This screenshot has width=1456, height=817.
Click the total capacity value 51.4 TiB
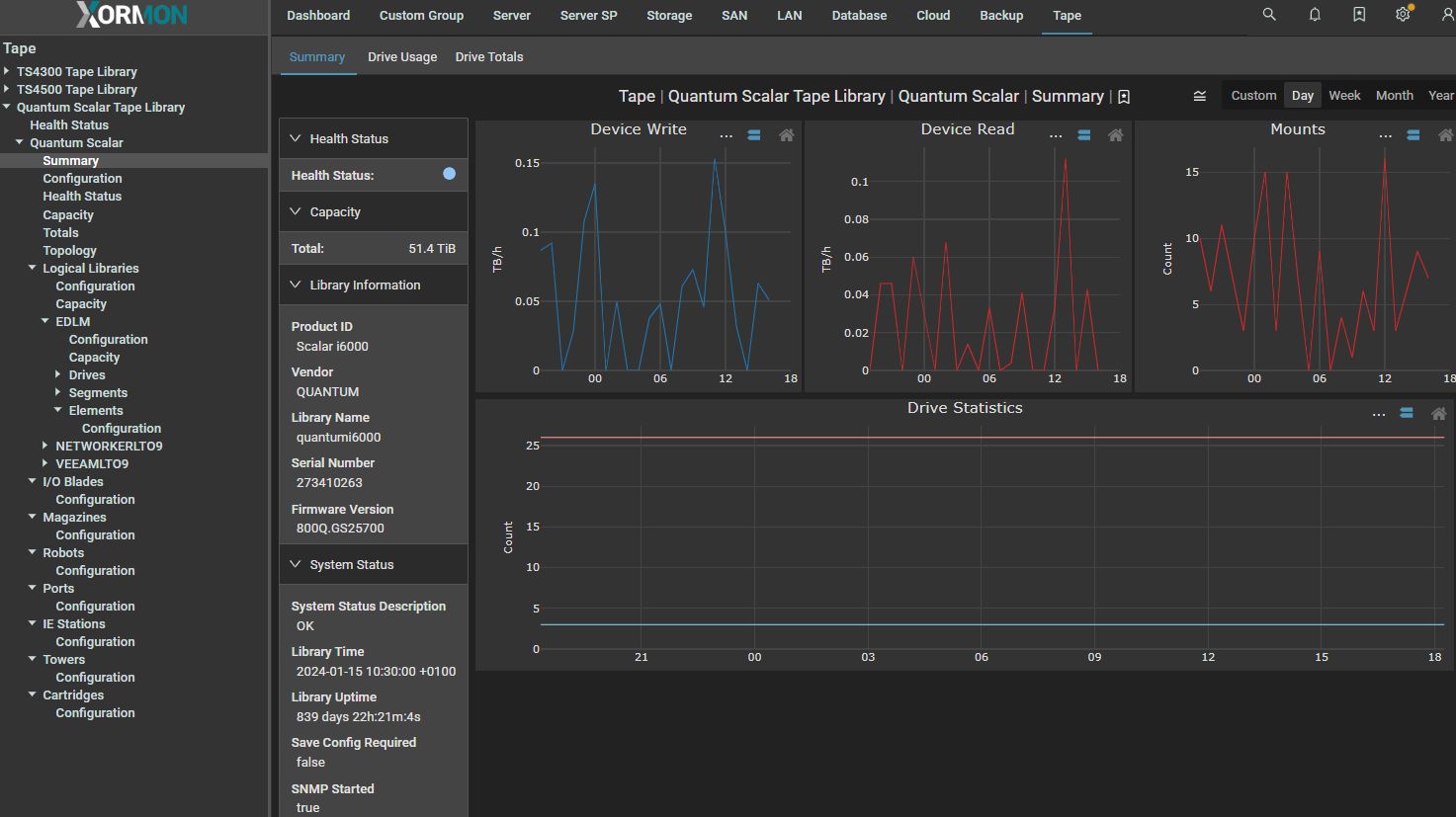tap(432, 248)
